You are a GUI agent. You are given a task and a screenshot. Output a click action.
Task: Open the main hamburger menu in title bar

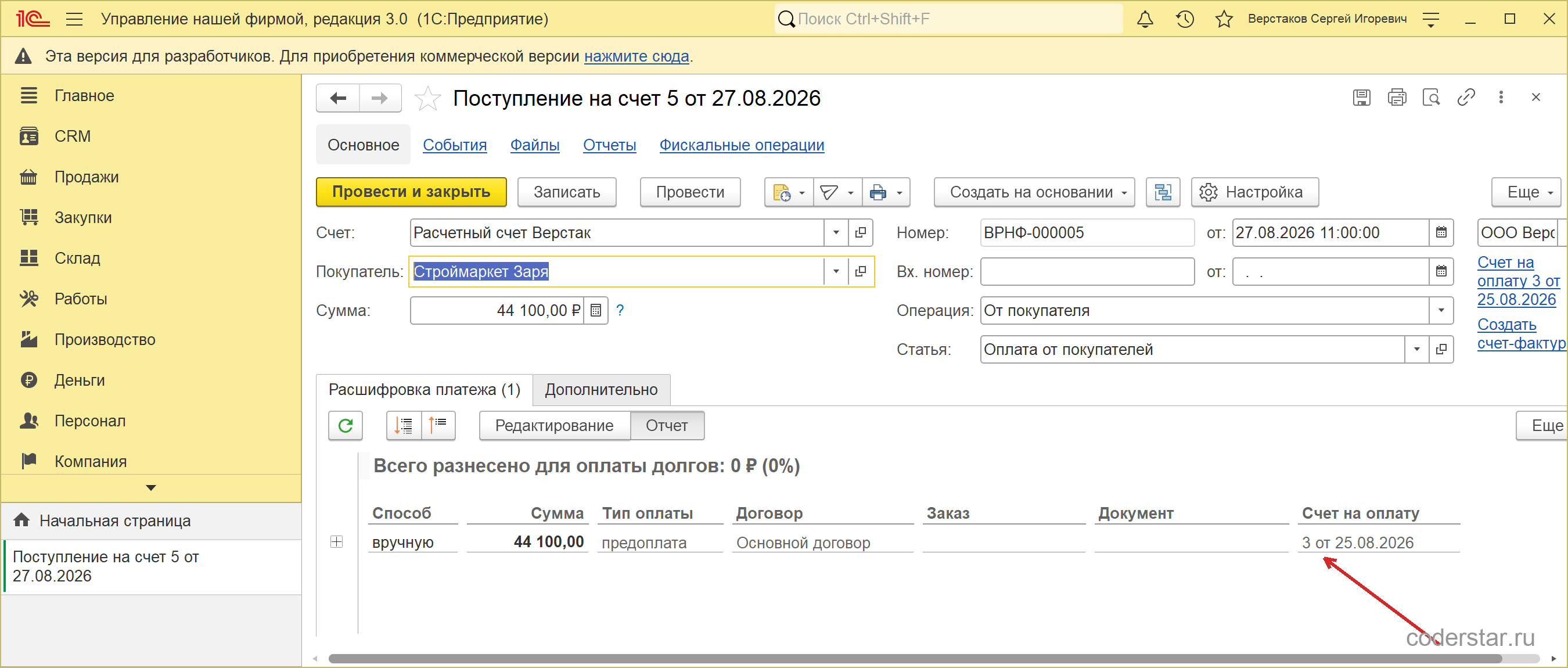(74, 19)
